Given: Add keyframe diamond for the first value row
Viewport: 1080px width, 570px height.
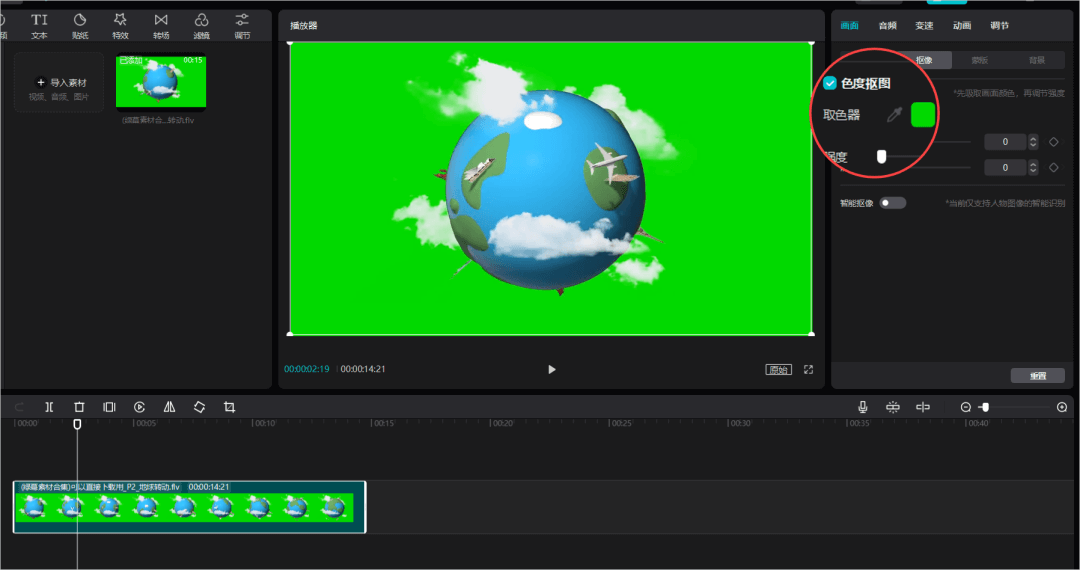Looking at the screenshot, I should point(1053,142).
